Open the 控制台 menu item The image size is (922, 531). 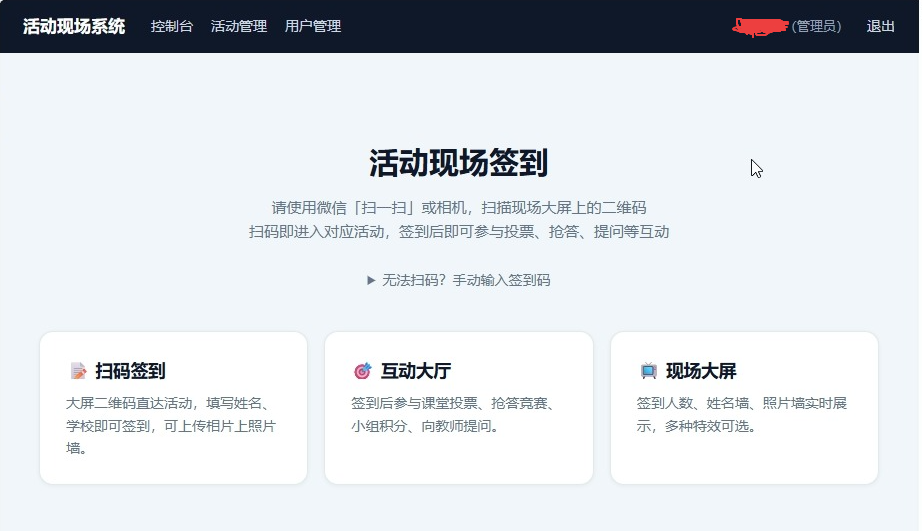tap(172, 26)
